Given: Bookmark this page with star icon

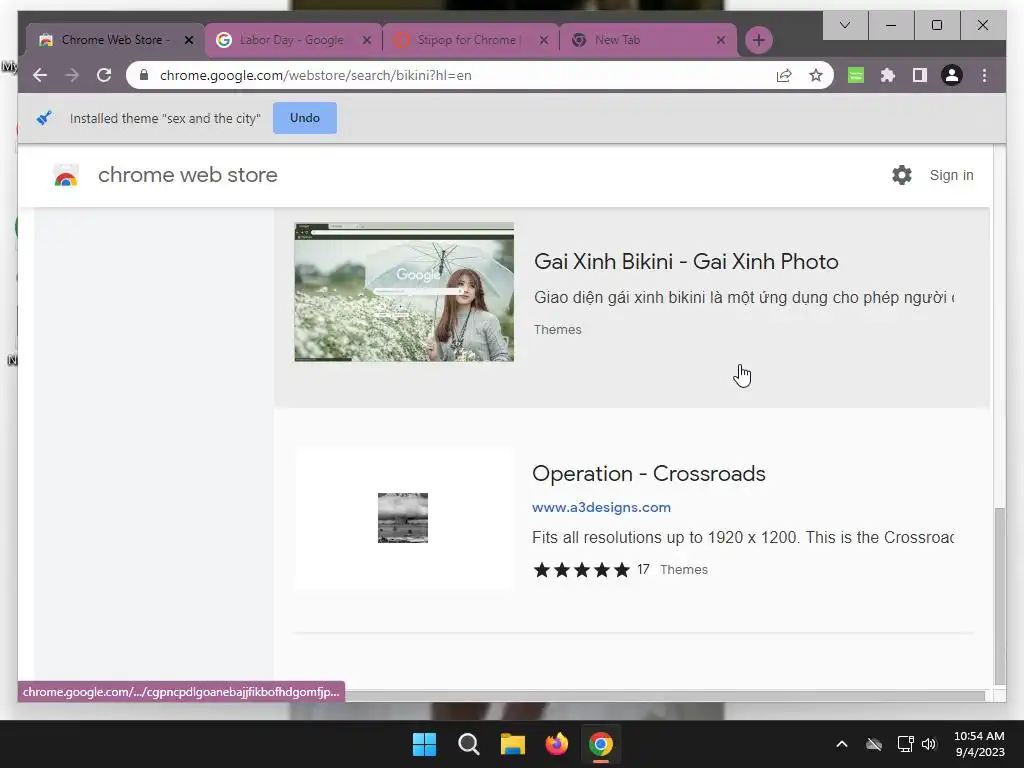Looking at the screenshot, I should (816, 75).
